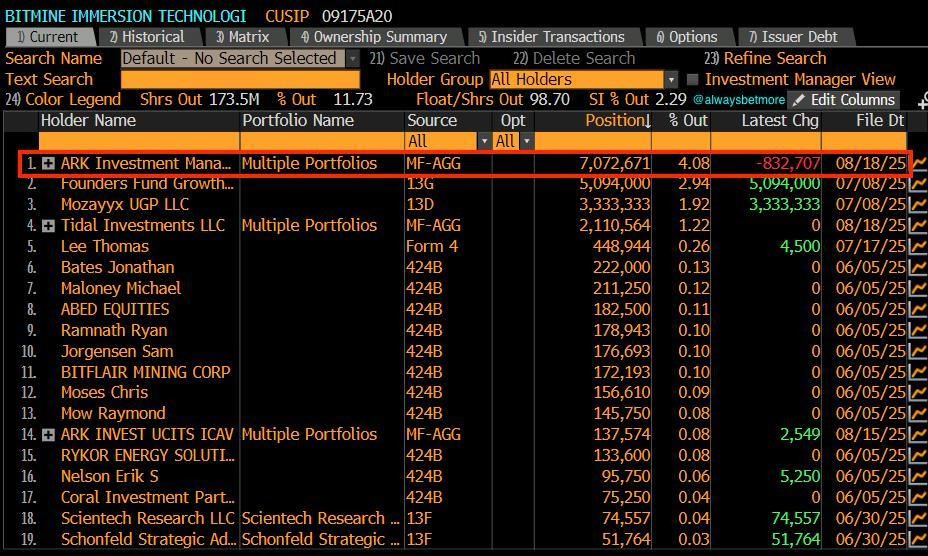Open chart icon for Founders Fund Growth row
The image size is (928, 556).
coord(919,184)
